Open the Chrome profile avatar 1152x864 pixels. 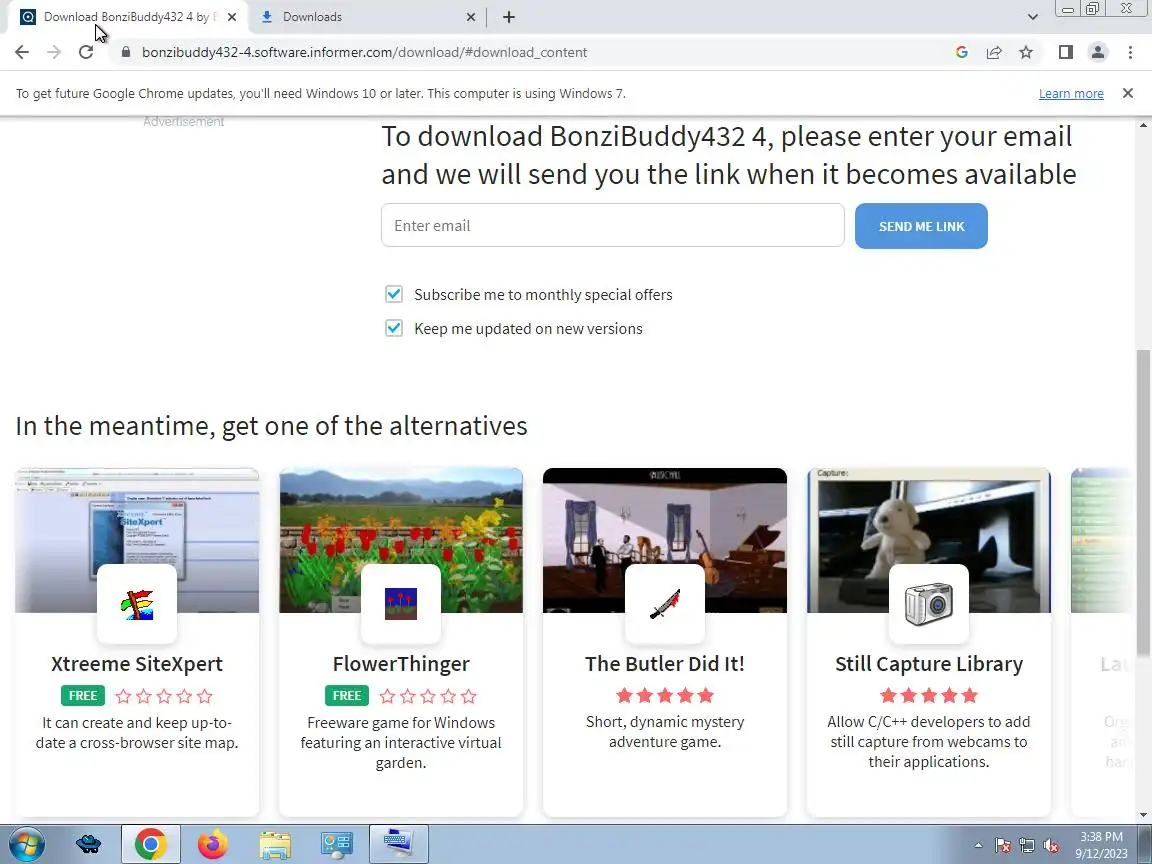click(x=1098, y=52)
